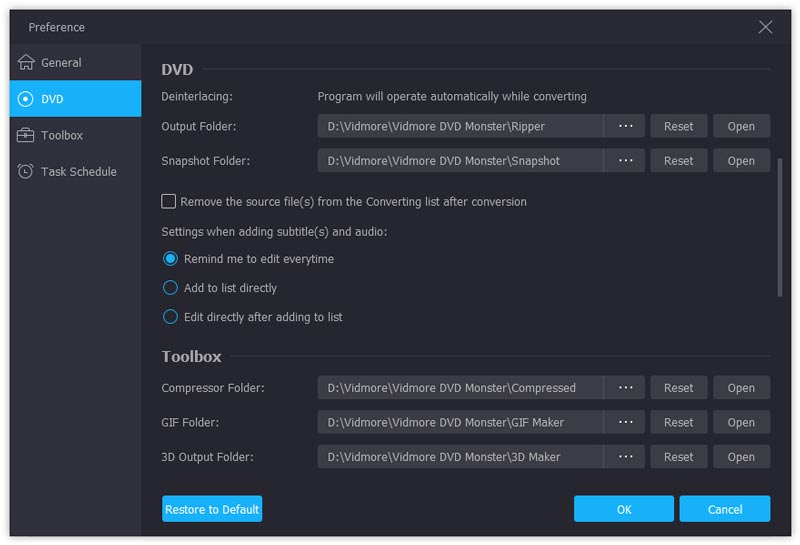Click the Task Schedule clock icon
Screen dimensions: 800x545
point(25,171)
